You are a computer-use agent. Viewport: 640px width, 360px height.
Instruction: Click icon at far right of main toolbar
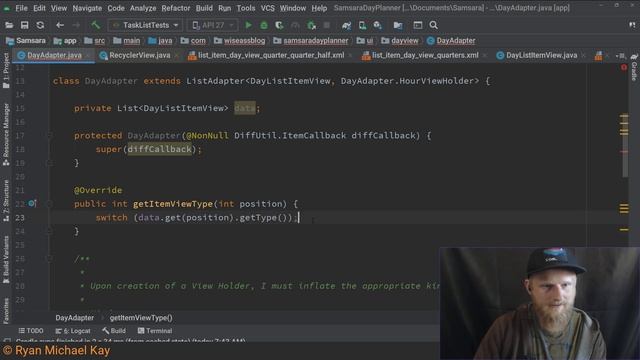[632, 25]
